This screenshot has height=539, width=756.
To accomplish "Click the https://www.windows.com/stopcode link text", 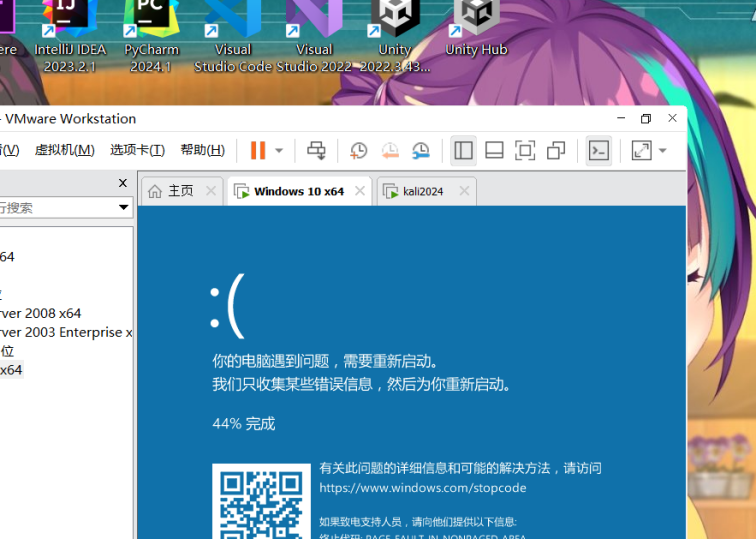I will [x=423, y=487].
